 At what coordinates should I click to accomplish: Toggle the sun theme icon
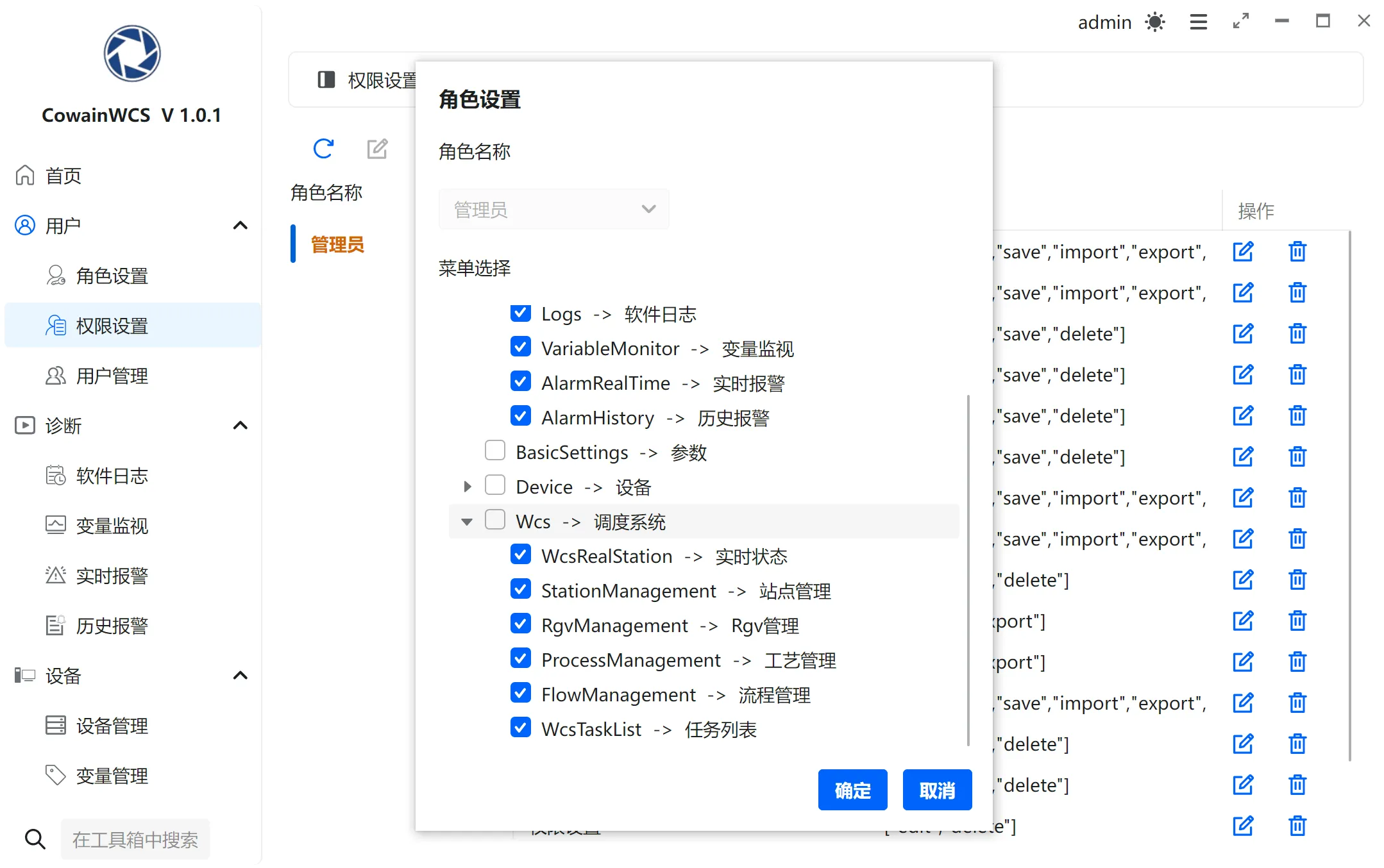pyautogui.click(x=1155, y=22)
